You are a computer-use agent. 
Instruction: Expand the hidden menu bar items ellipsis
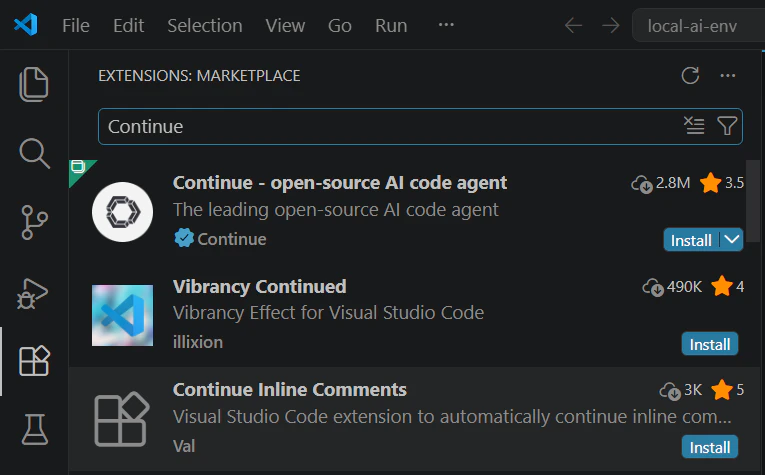(446, 24)
